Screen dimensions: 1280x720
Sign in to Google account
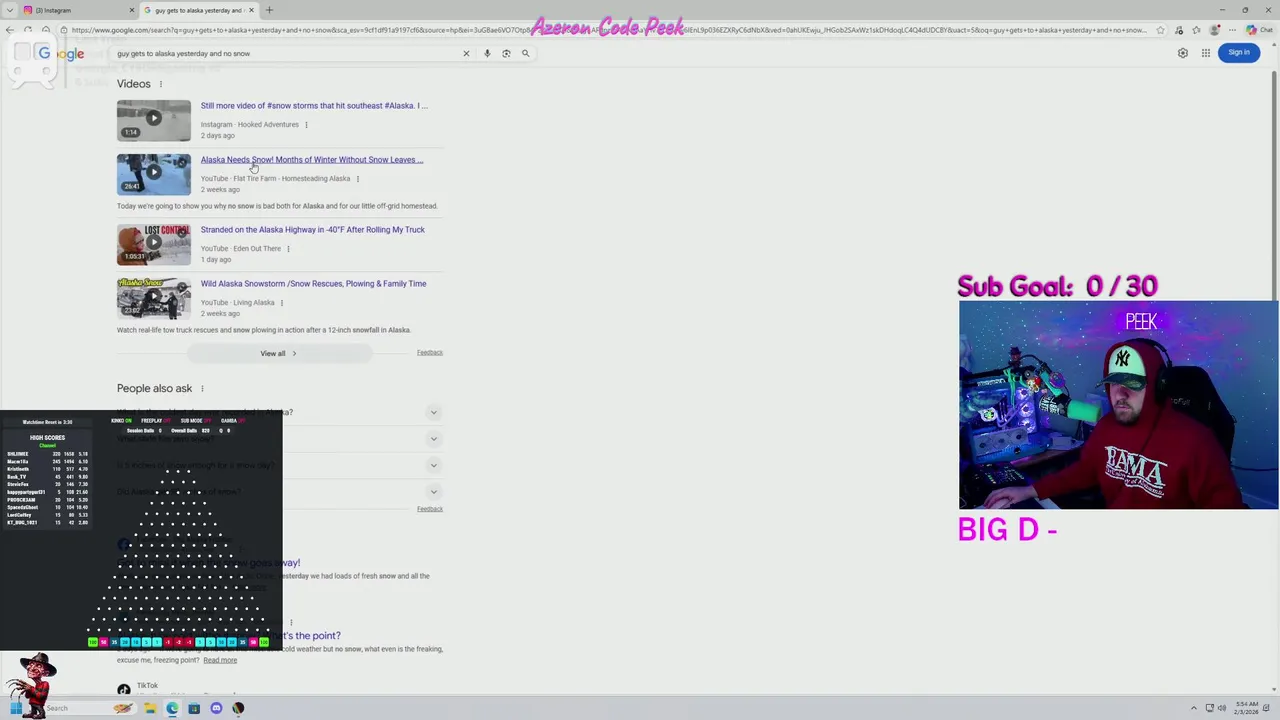pos(1239,53)
